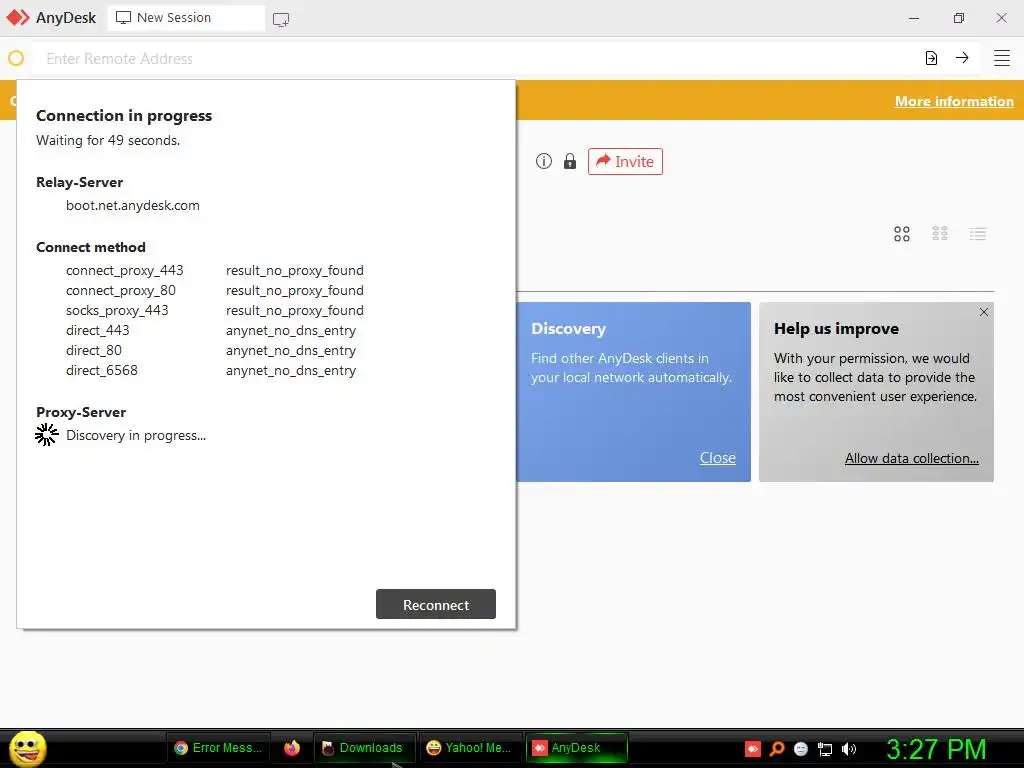
Task: Click 'Waiting for 49 seconds.' status text
Action: pos(108,140)
